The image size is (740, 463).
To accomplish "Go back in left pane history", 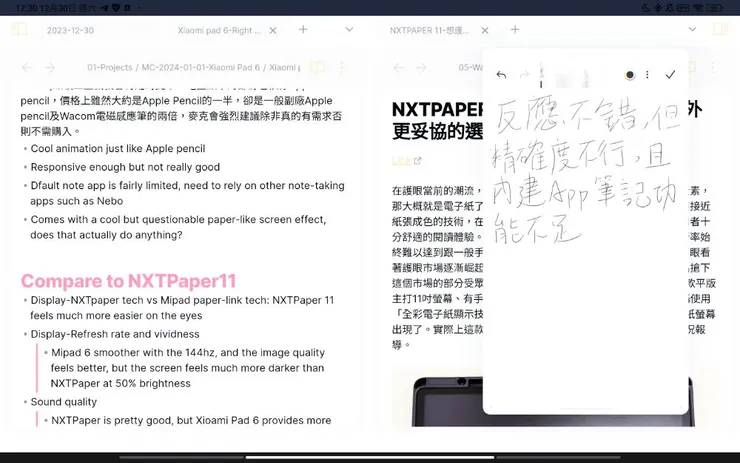I will (x=27, y=67).
